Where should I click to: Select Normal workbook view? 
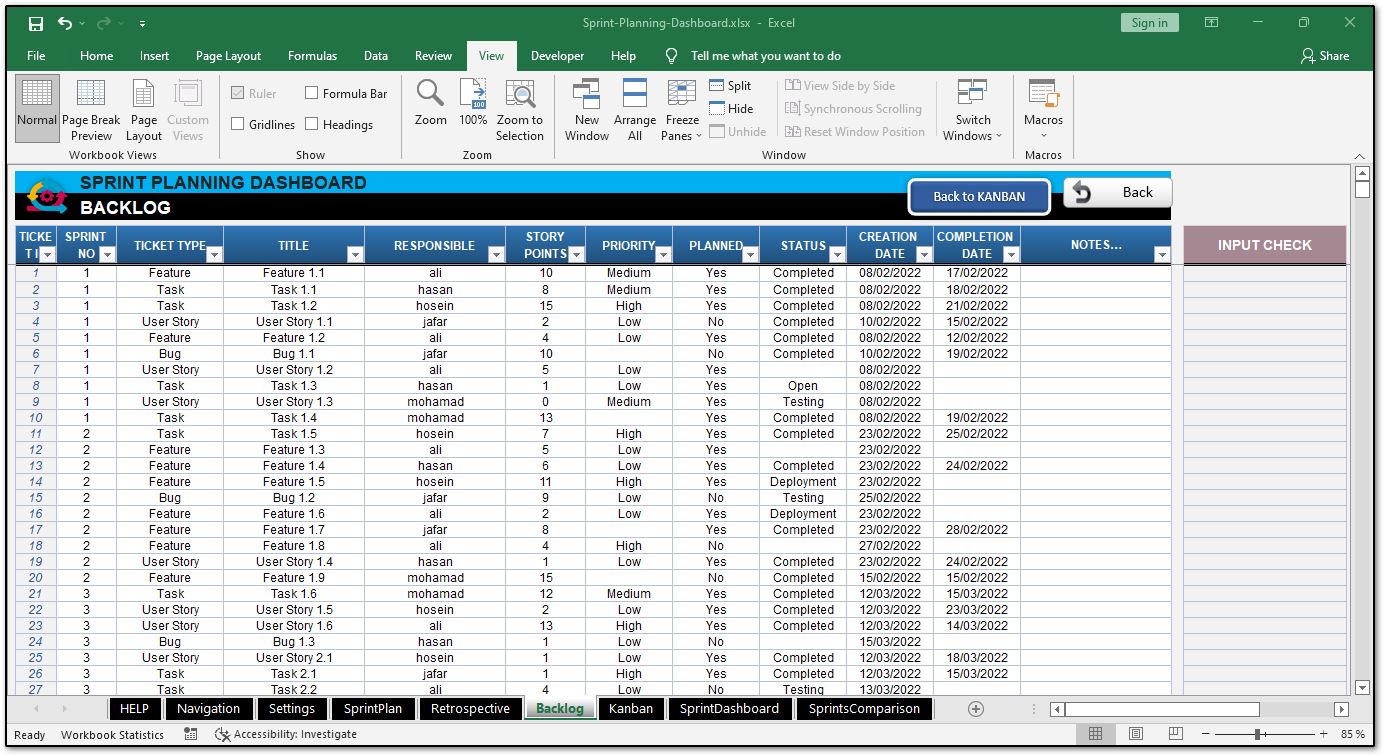coord(37,109)
